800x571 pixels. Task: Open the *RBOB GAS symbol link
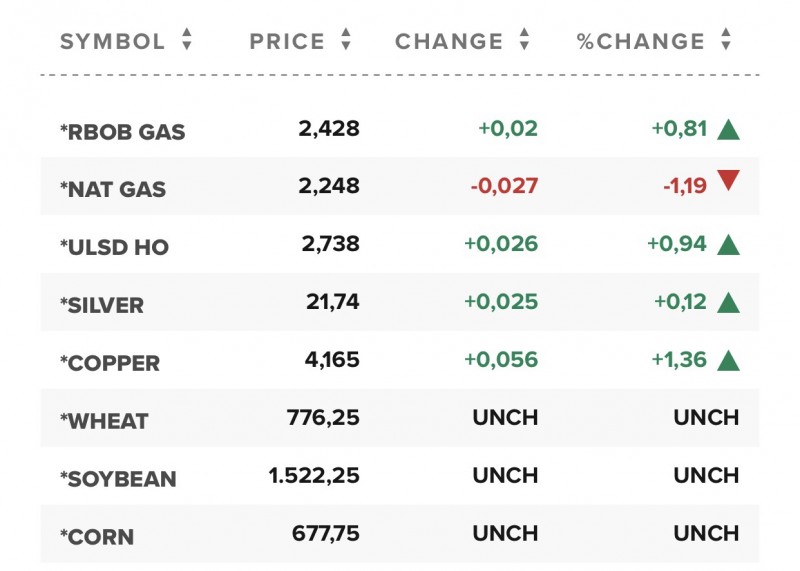pos(123,132)
